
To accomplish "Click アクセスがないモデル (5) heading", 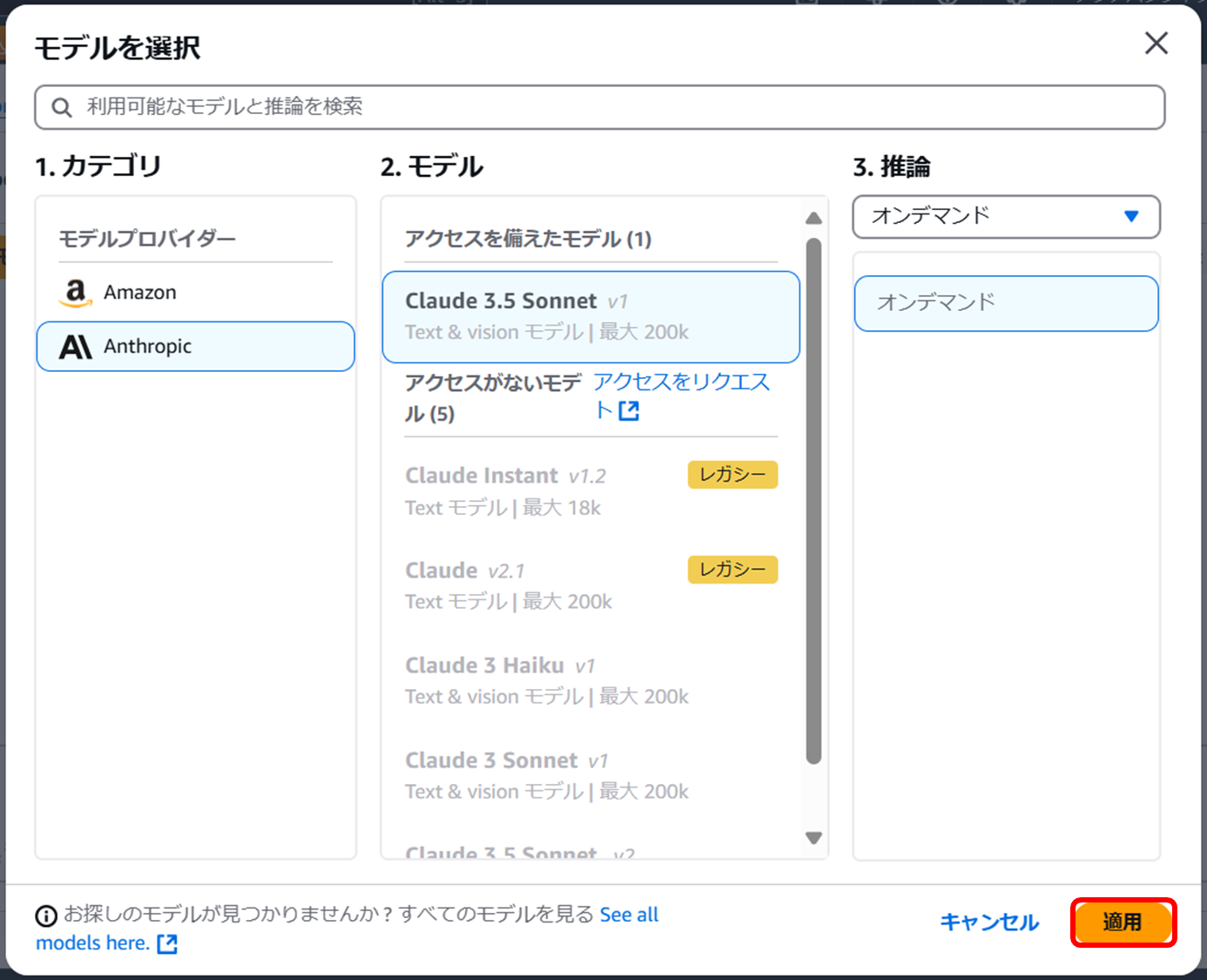I will point(493,397).
